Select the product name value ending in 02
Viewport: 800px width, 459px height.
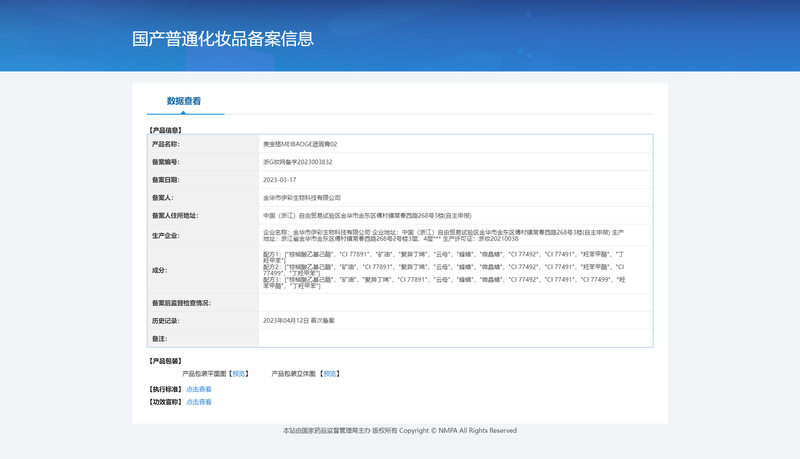tap(300, 144)
